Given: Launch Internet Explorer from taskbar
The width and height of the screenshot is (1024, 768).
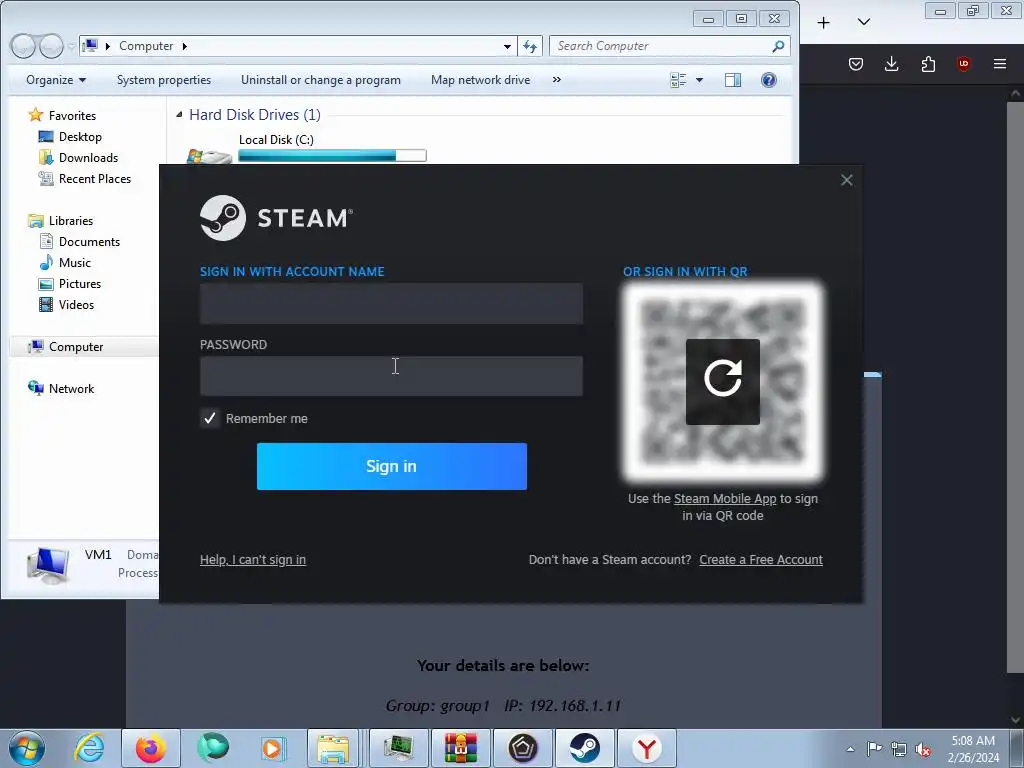Looking at the screenshot, I should click(x=88, y=748).
